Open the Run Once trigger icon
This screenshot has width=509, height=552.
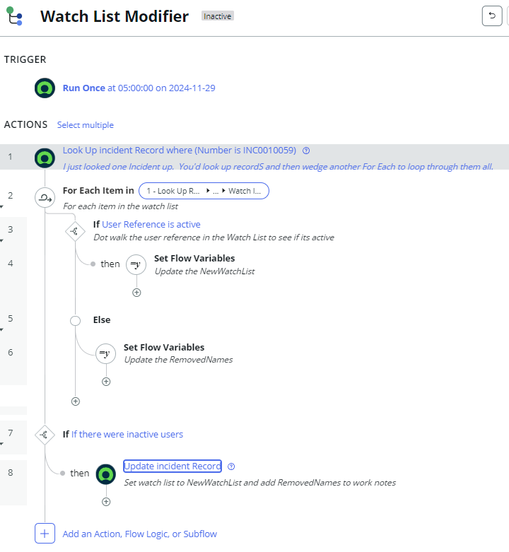tap(45, 88)
